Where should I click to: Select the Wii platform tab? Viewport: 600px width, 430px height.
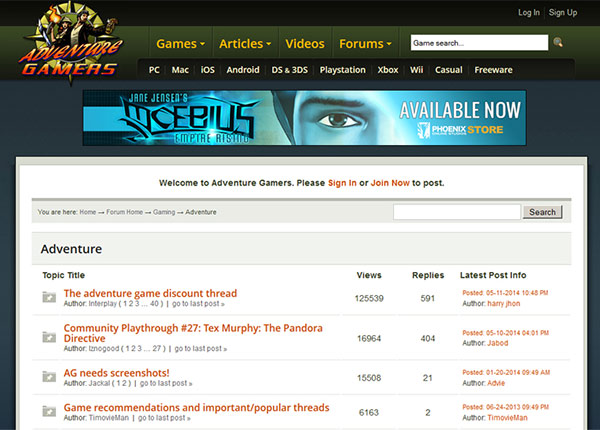click(416, 70)
